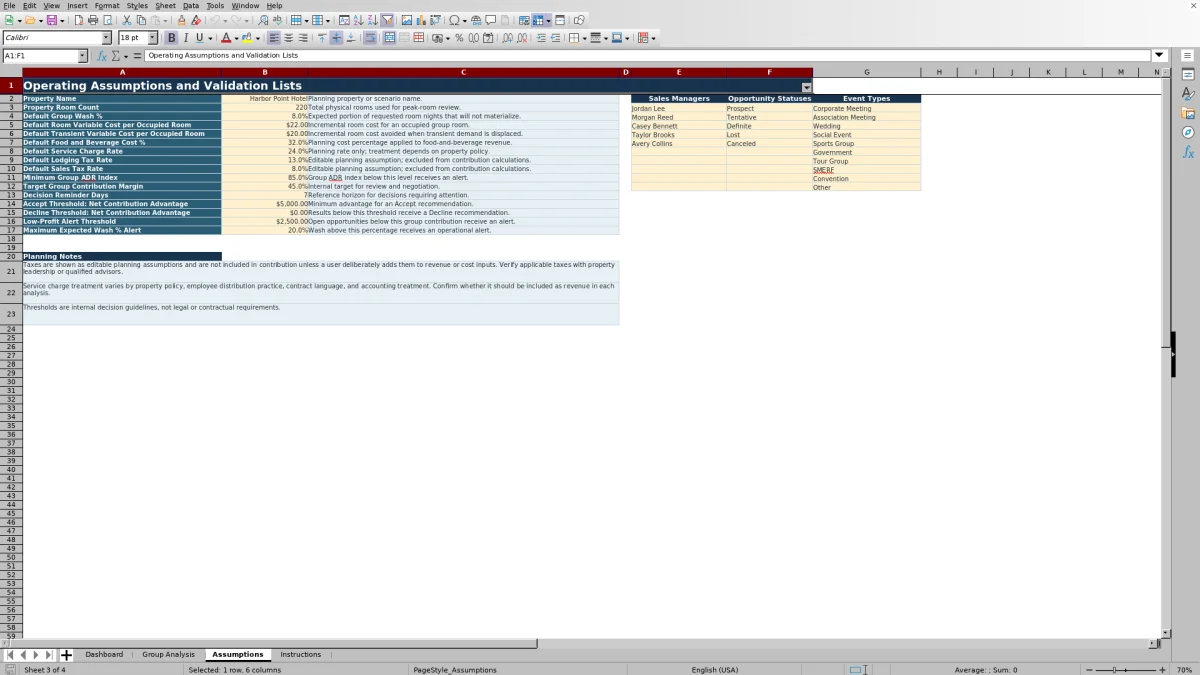Open the Name Box dropdown arrow
The image size is (1200, 675).
click(x=82, y=56)
